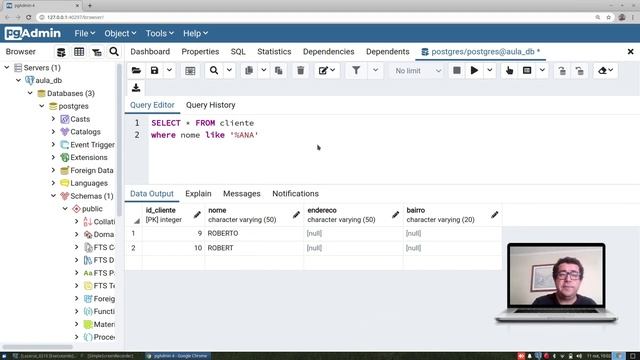The height and width of the screenshot is (360, 640).
Task: Click View Data grid icon in Browser
Action: point(79,52)
